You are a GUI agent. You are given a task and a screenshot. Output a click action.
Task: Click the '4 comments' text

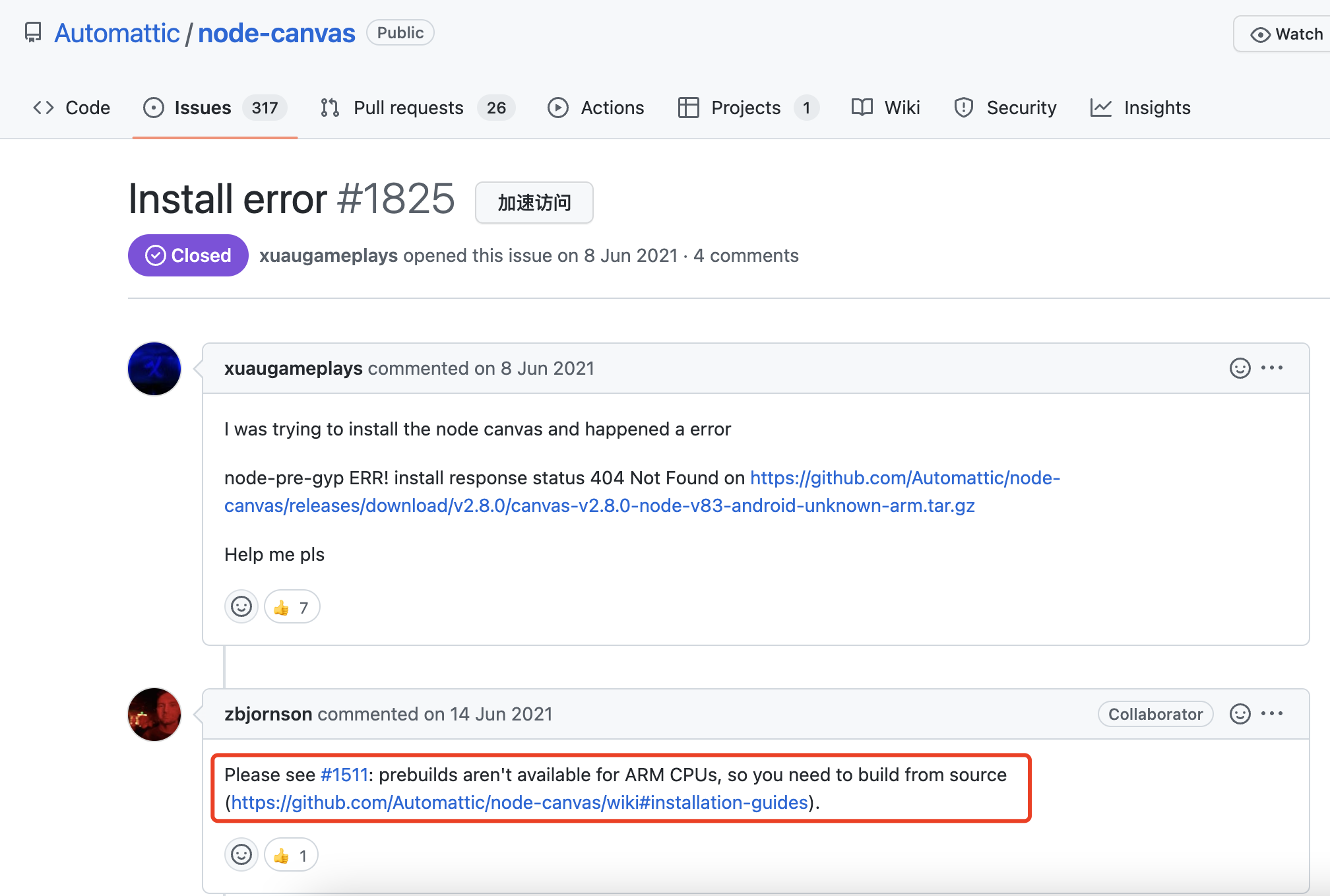[x=746, y=256]
